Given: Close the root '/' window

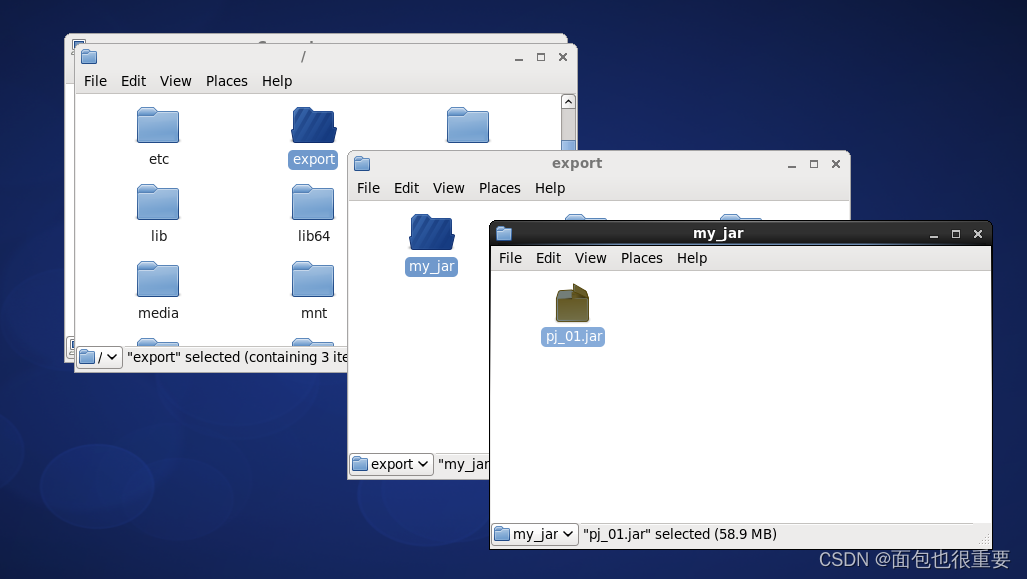Looking at the screenshot, I should coord(563,57).
